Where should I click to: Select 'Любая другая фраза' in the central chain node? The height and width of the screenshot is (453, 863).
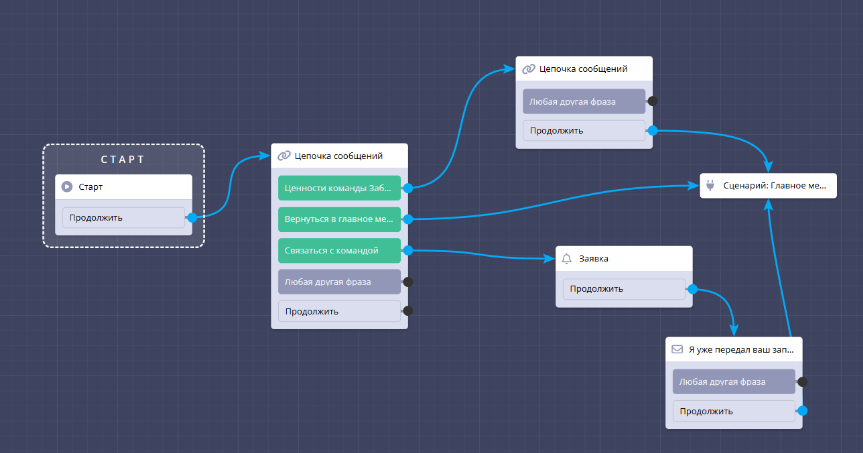339,282
